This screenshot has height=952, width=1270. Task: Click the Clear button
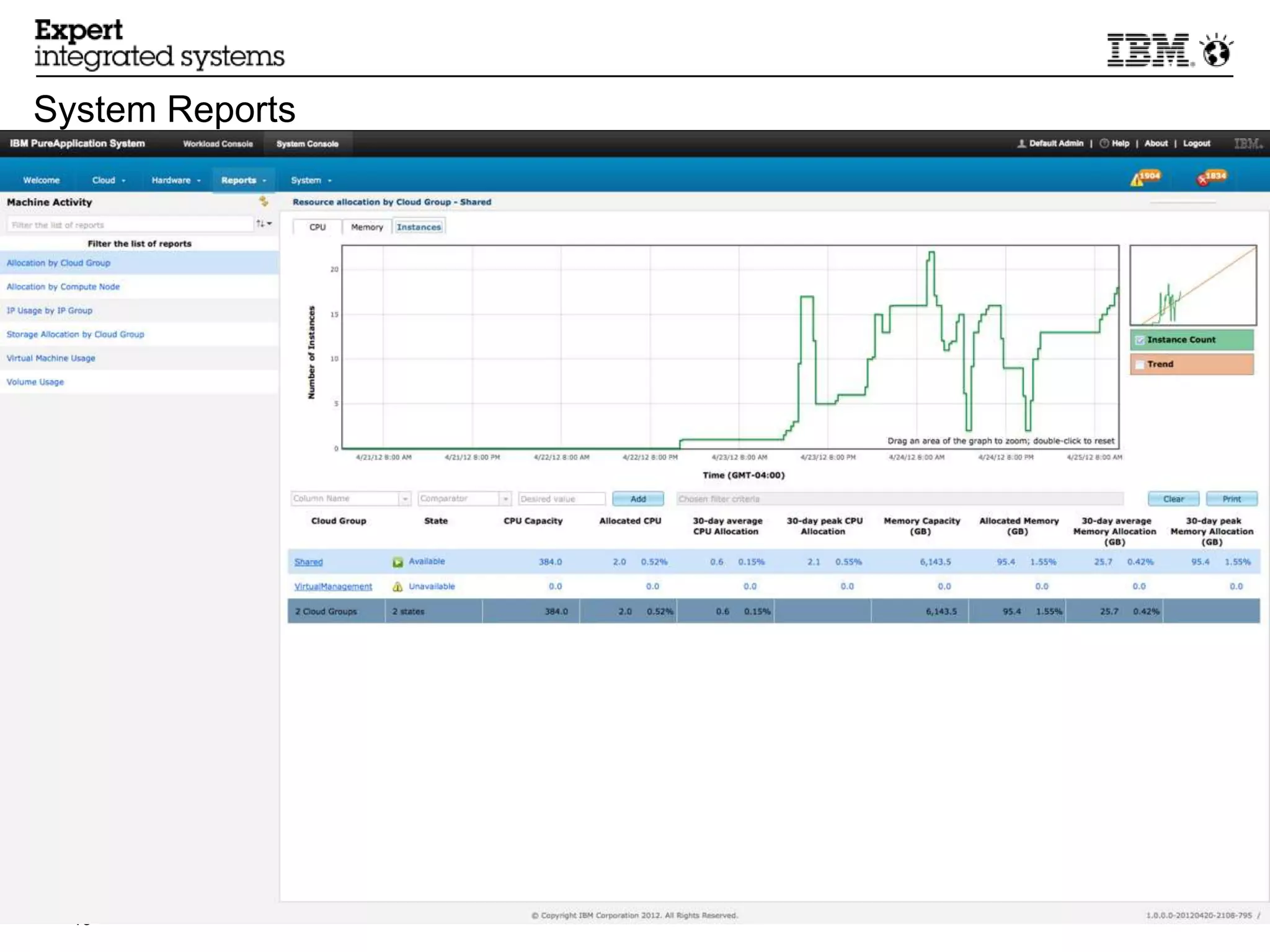(x=1173, y=499)
